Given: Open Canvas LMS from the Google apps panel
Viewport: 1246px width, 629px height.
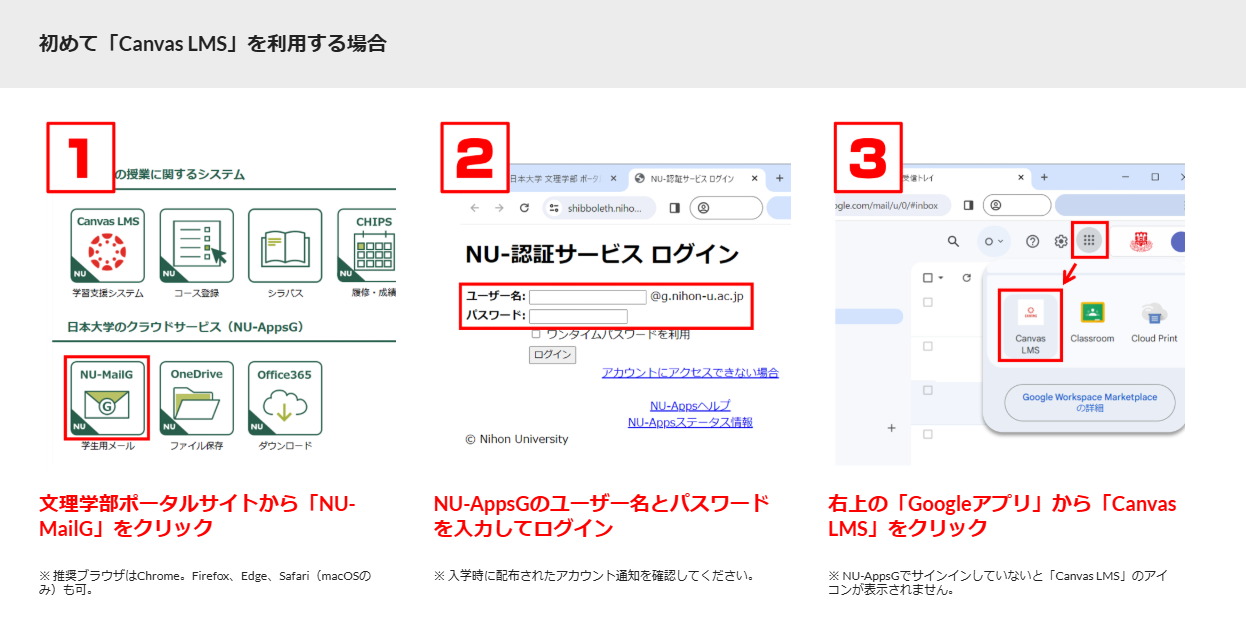Looking at the screenshot, I should [x=1030, y=326].
